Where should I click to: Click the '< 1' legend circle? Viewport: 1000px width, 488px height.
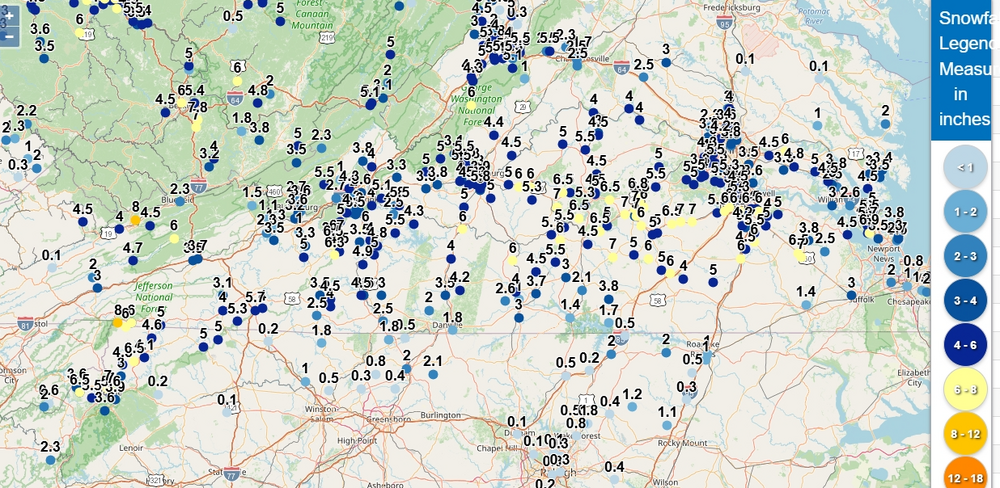(964, 168)
